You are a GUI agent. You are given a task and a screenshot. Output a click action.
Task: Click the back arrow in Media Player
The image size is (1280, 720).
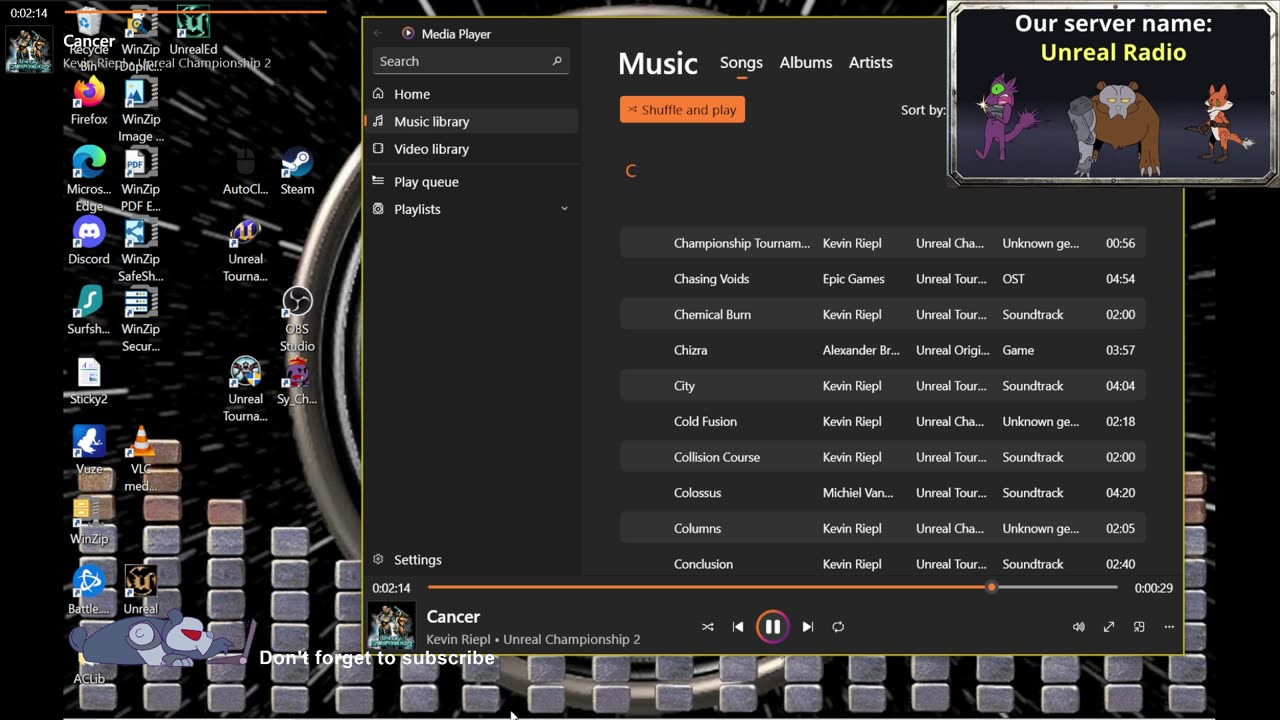[x=378, y=33]
